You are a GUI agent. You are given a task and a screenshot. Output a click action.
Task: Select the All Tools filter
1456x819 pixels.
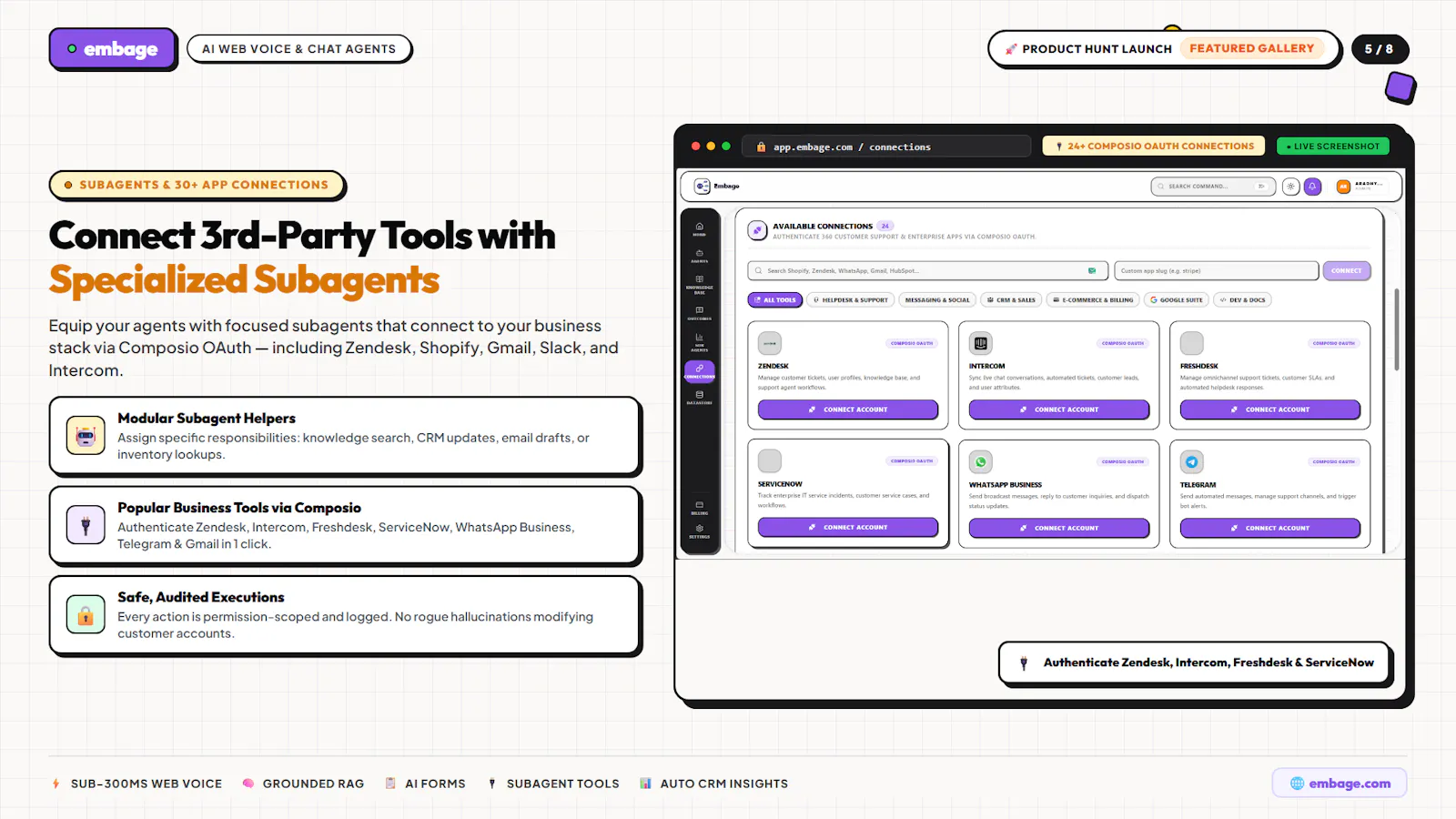click(x=775, y=299)
